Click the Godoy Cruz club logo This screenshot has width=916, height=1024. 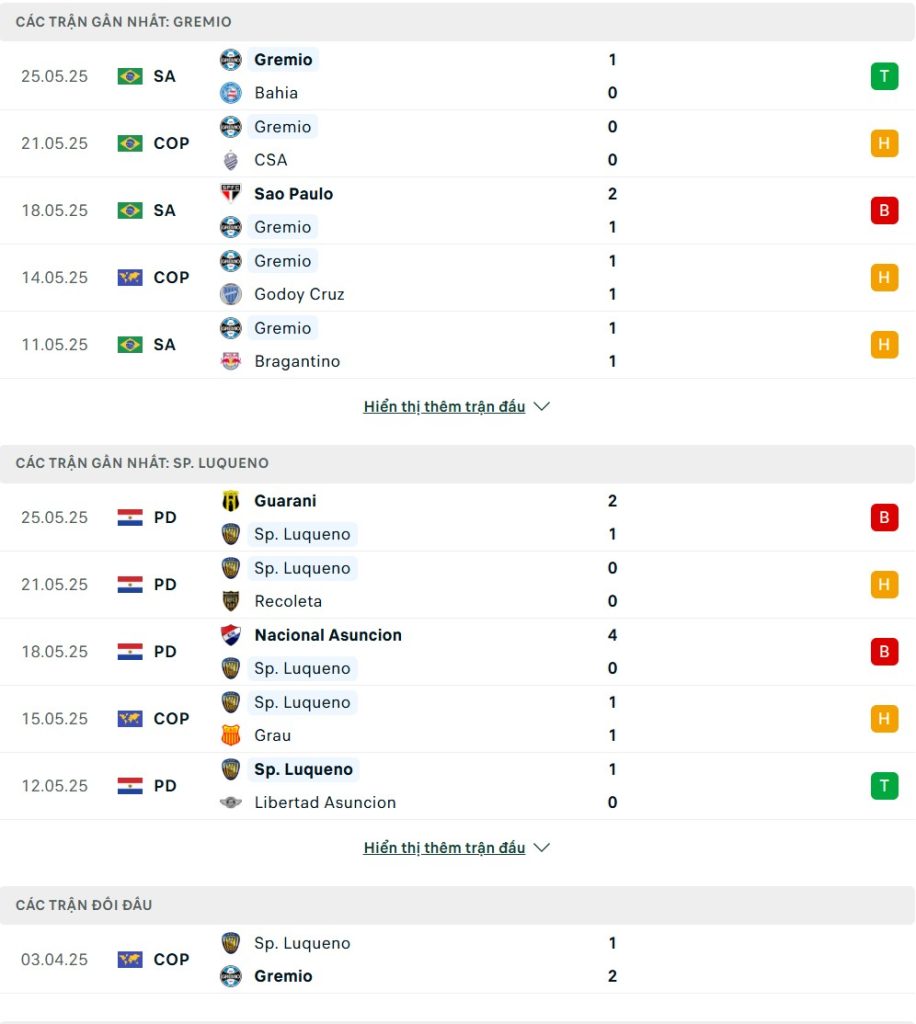click(x=230, y=294)
